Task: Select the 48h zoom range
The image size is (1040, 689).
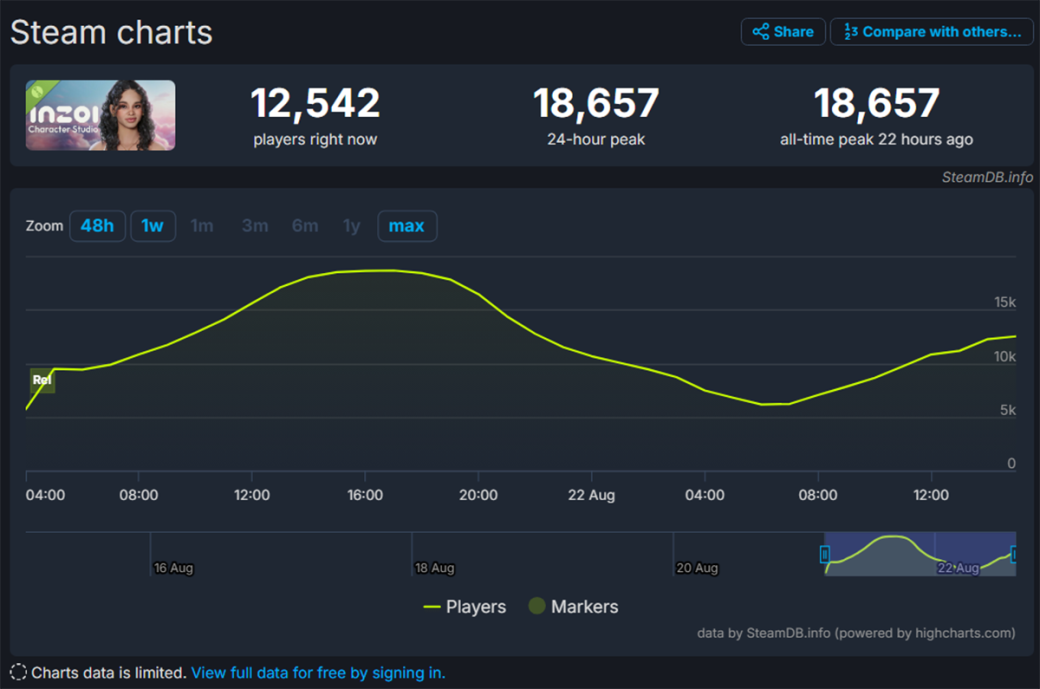Action: pyautogui.click(x=98, y=226)
